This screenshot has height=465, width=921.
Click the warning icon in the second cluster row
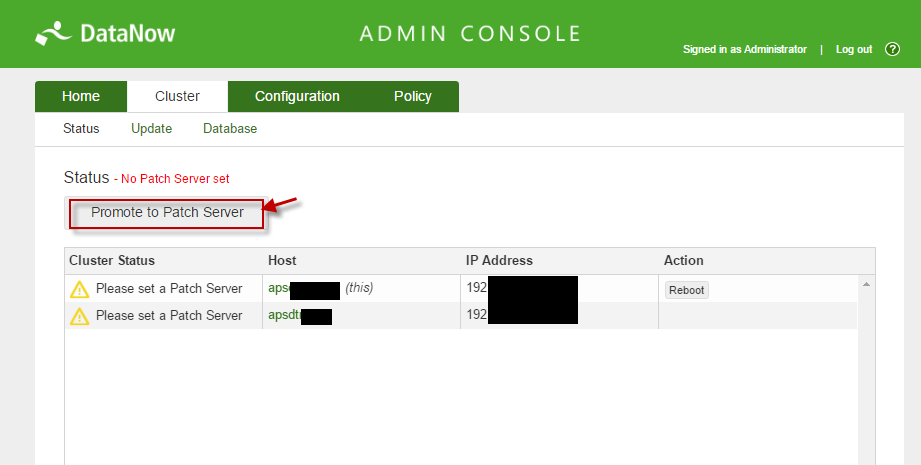[79, 316]
